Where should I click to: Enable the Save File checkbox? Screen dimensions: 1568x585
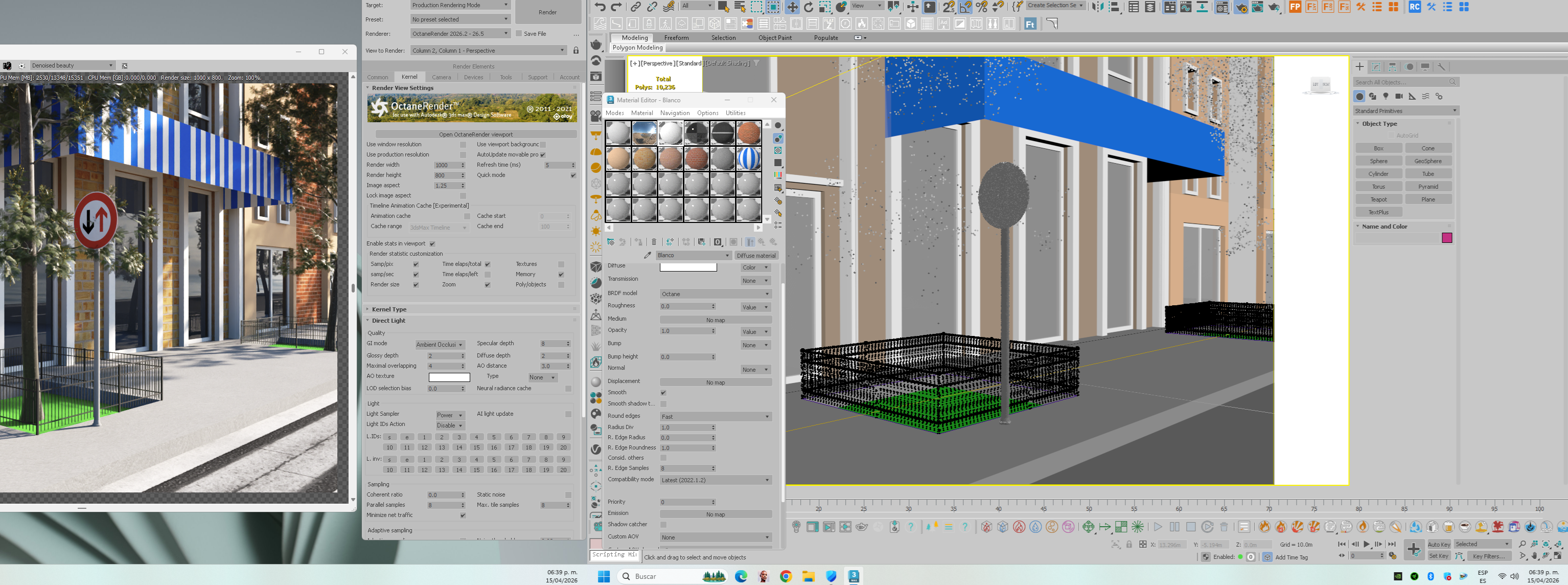pos(519,33)
